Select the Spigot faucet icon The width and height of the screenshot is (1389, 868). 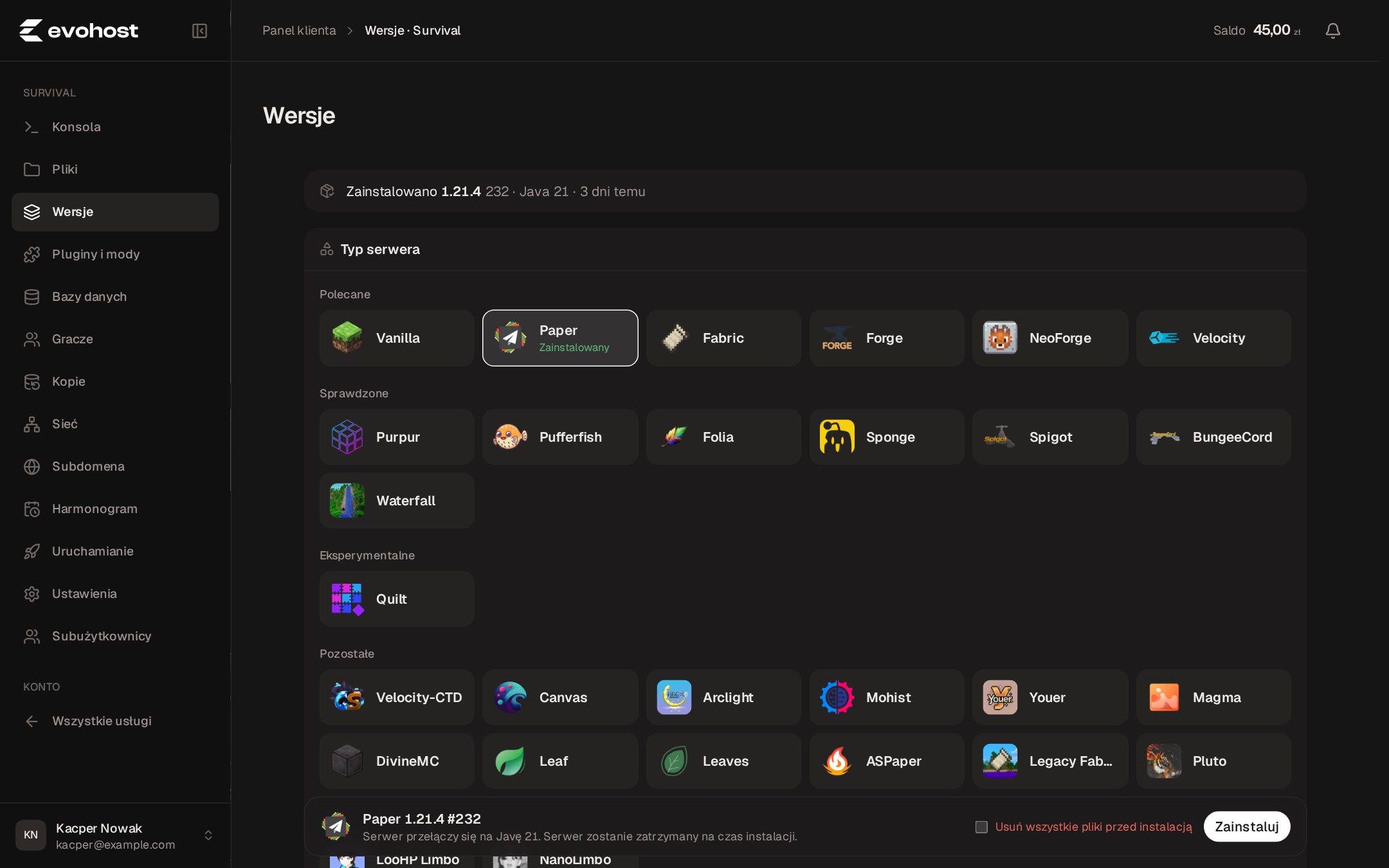click(1001, 437)
